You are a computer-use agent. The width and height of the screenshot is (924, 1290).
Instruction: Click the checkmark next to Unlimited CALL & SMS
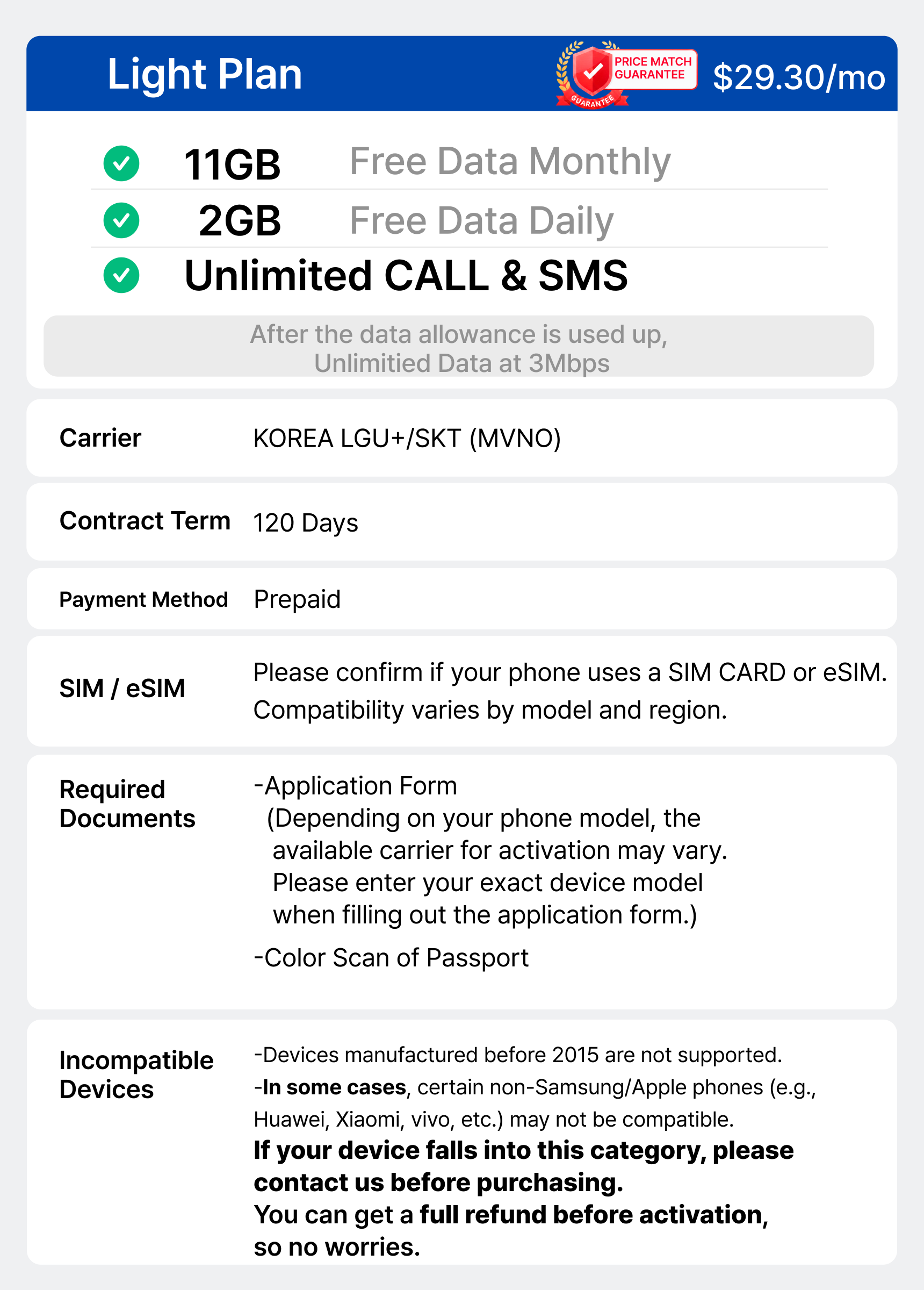pos(121,275)
